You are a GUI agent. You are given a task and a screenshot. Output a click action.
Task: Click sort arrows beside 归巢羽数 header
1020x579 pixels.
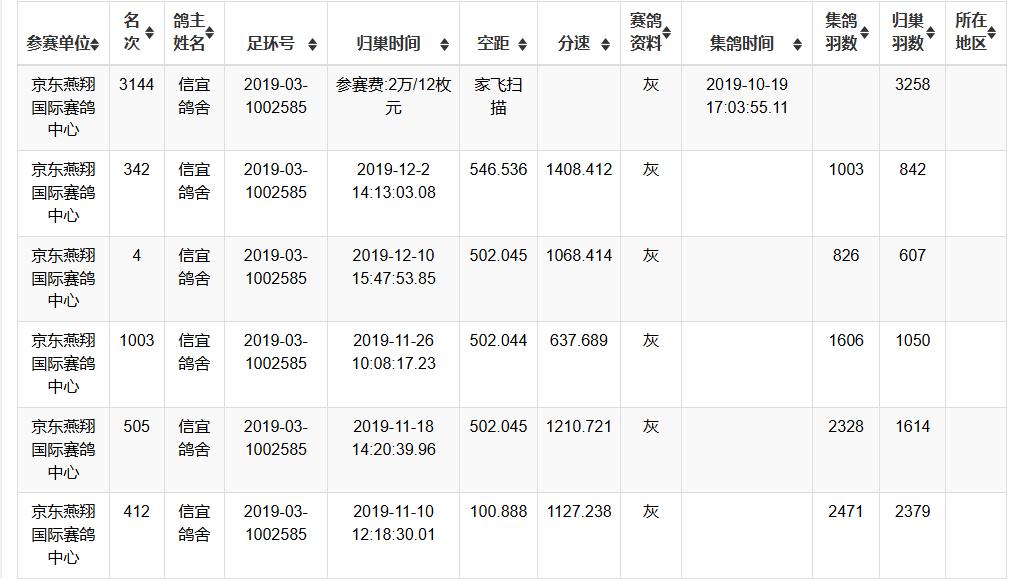(x=931, y=32)
